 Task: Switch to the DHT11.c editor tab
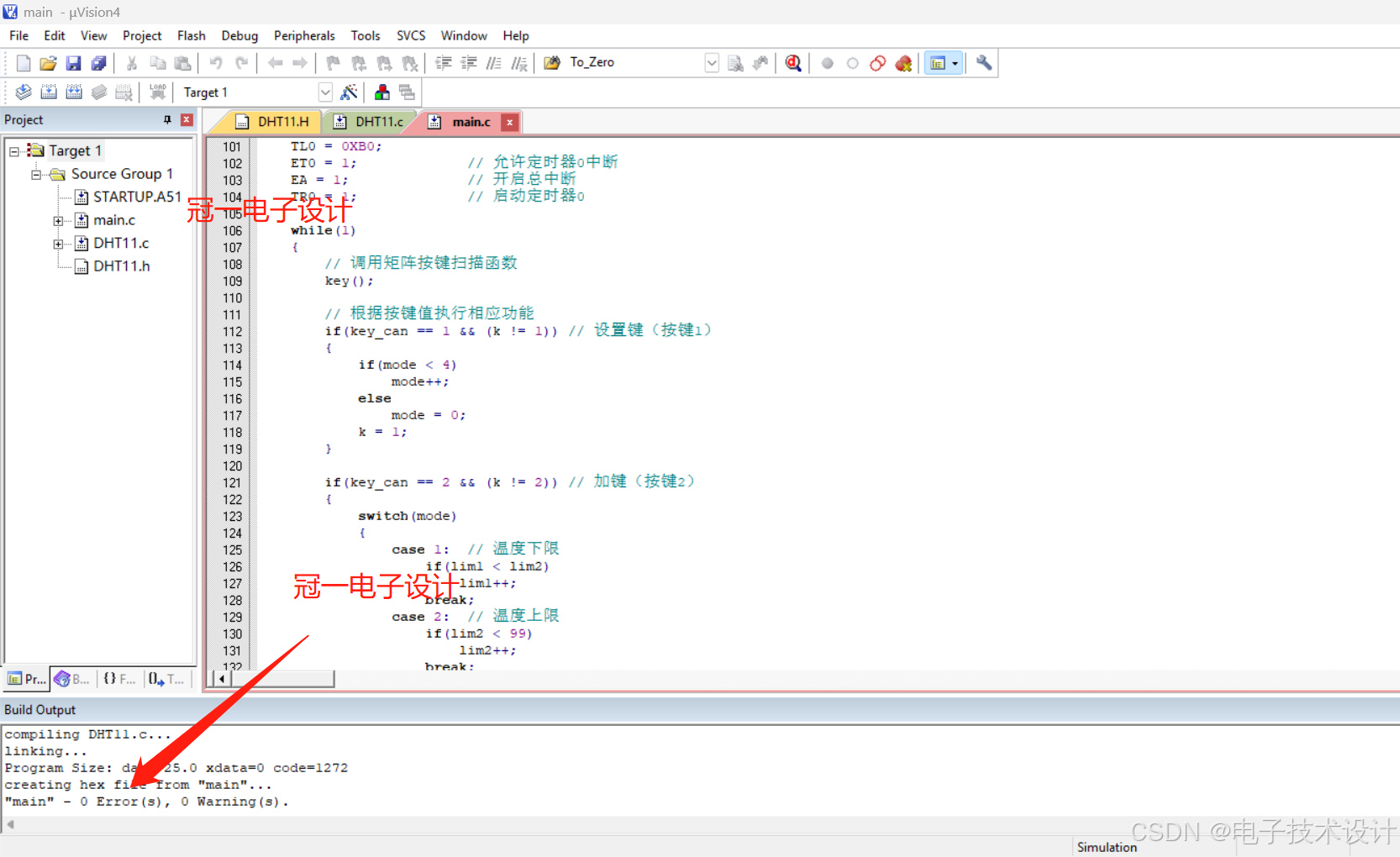click(371, 122)
